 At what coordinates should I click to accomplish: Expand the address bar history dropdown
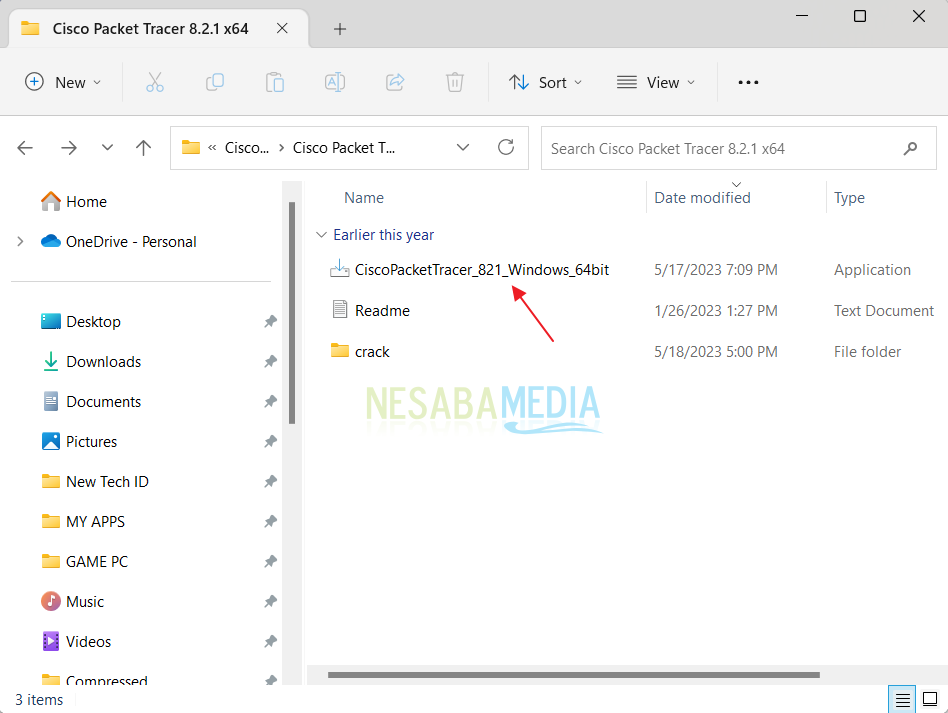(463, 148)
